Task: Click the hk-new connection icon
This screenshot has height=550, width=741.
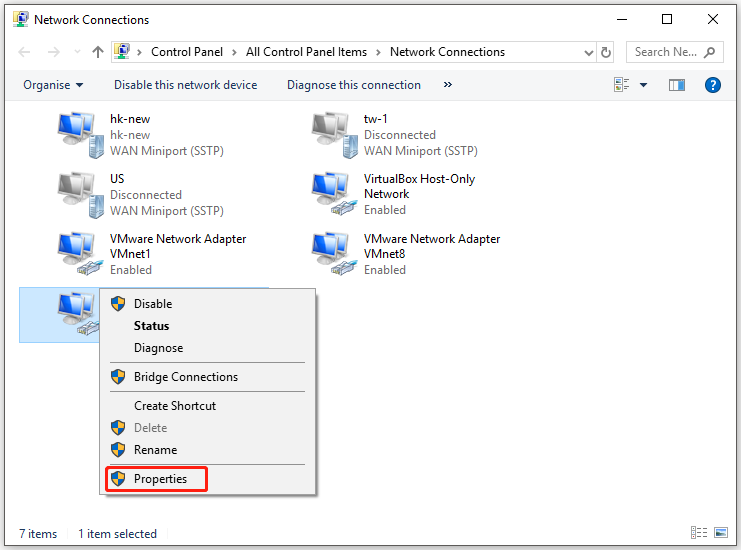Action: pos(81,135)
